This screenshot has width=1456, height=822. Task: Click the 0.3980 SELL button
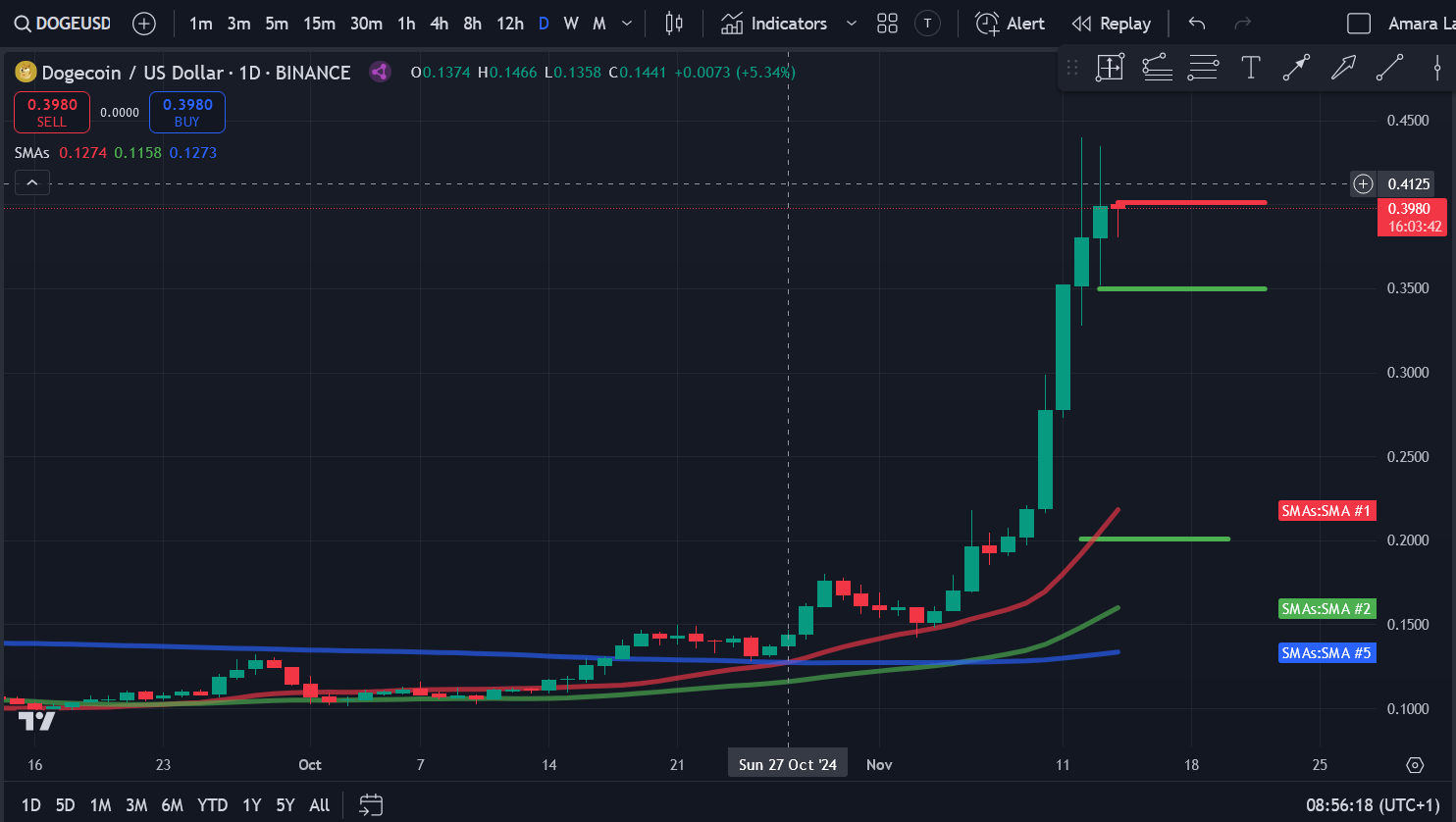tap(52, 112)
